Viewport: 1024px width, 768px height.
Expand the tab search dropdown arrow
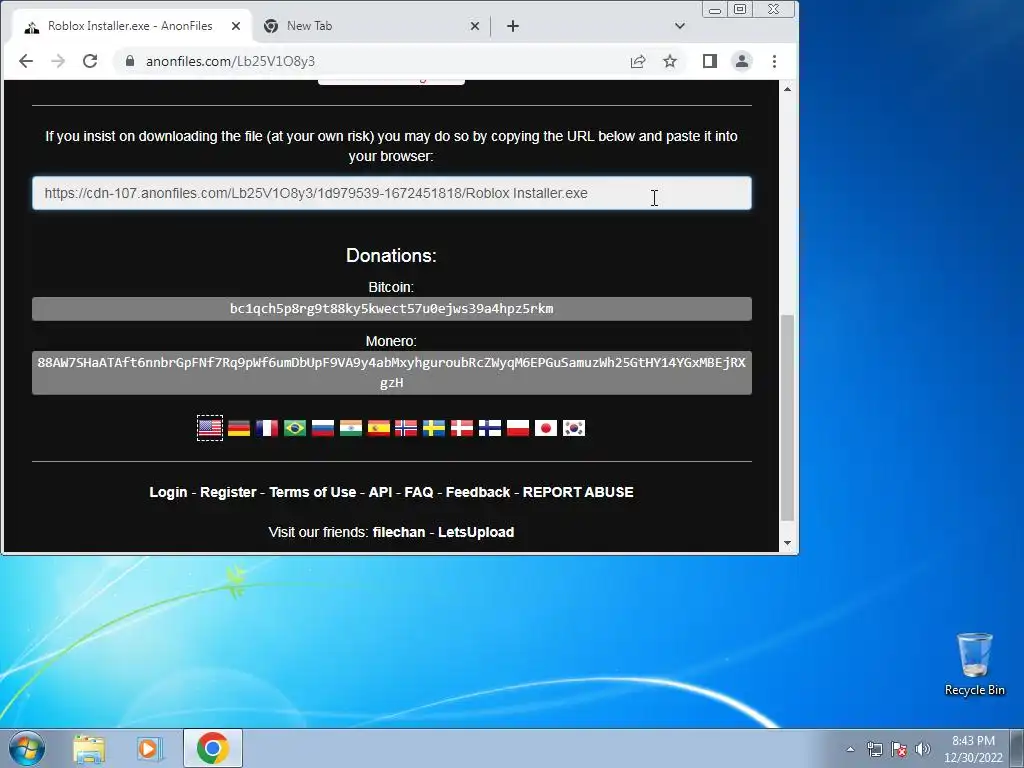680,26
